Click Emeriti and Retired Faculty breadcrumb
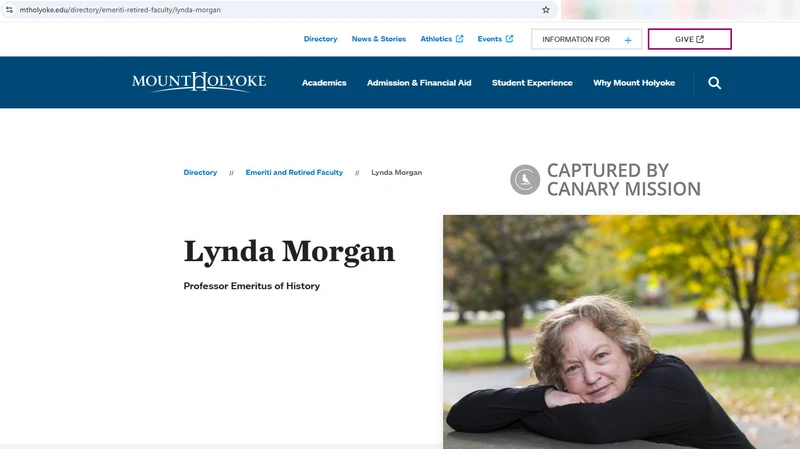The image size is (800, 449). click(x=294, y=172)
